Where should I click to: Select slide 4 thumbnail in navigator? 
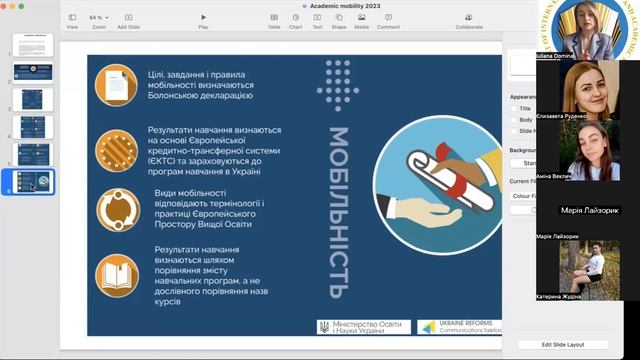point(33,127)
